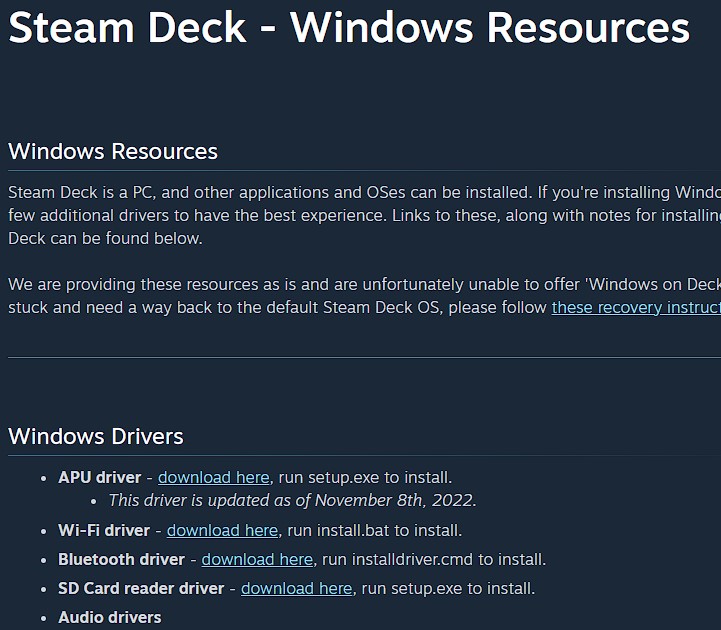This screenshot has width=721, height=630.
Task: Click the 'Bluetooth driver' bold label
Action: (x=121, y=559)
